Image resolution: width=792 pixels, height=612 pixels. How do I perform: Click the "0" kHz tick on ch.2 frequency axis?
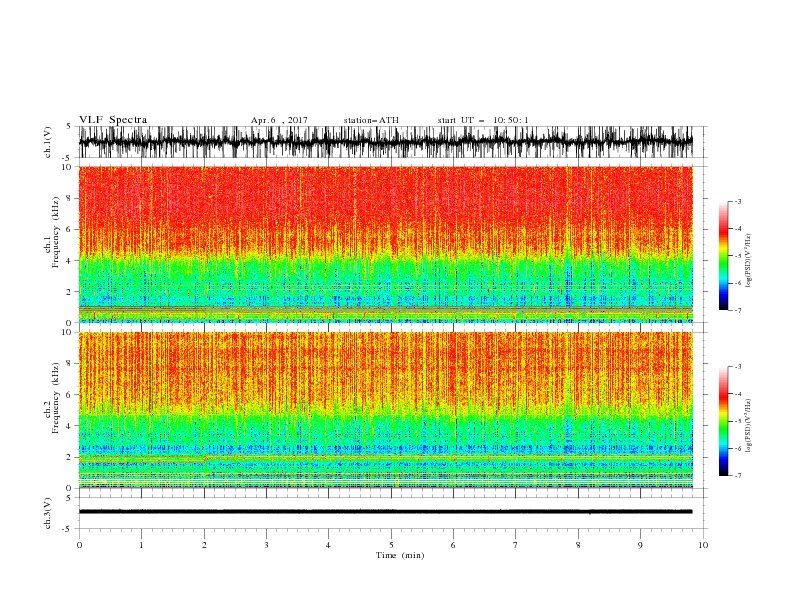tap(71, 488)
